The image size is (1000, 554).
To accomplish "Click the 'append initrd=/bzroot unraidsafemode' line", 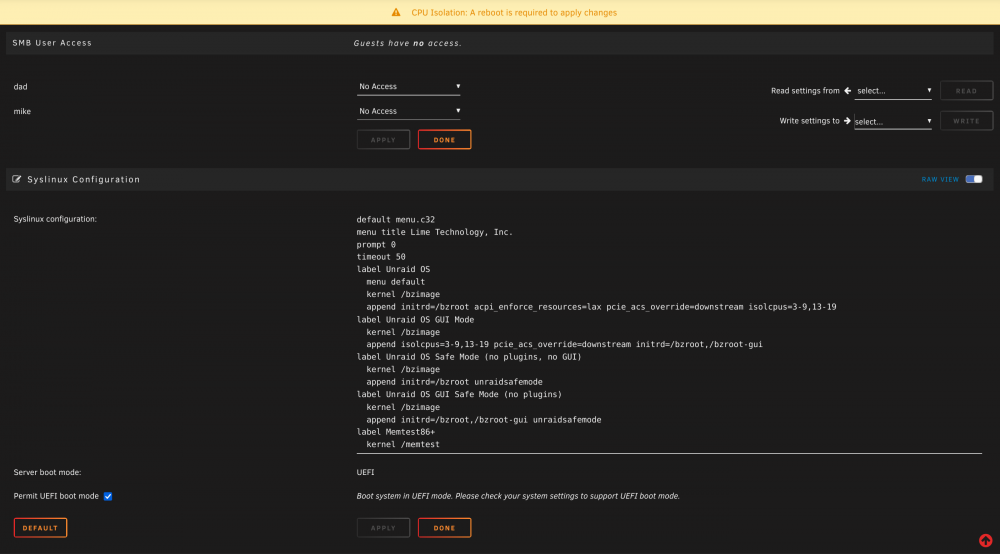I will [454, 382].
